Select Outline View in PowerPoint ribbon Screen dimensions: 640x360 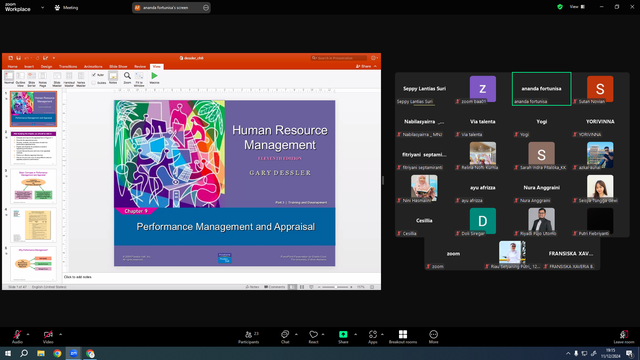20,78
